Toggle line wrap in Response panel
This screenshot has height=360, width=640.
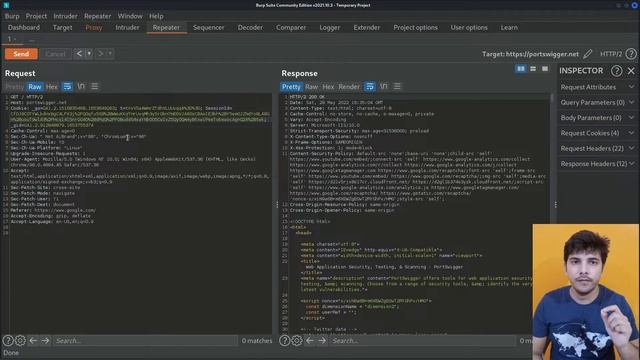click(370, 87)
